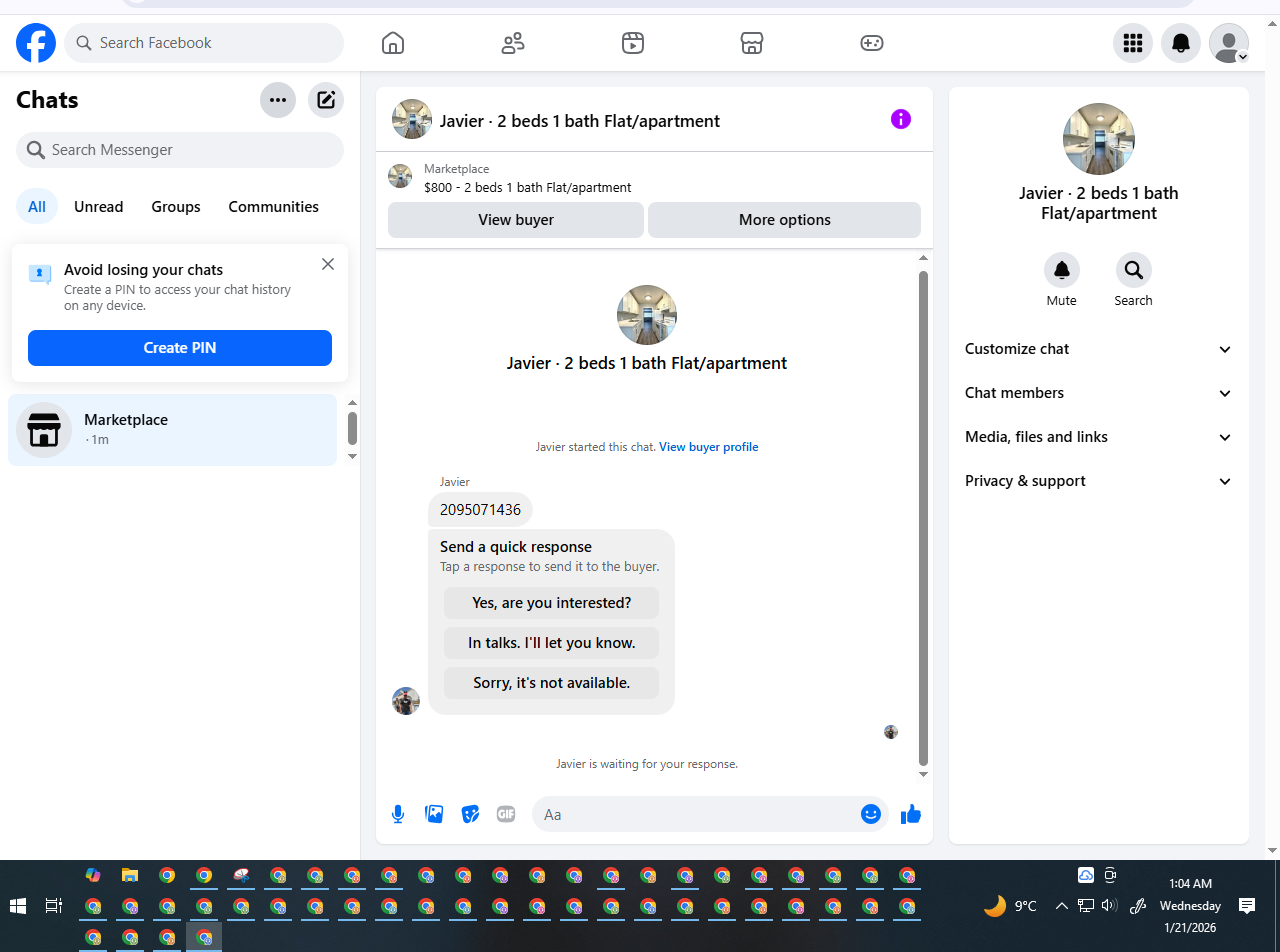
Task: Open Chats options three-dot menu
Action: tap(278, 100)
